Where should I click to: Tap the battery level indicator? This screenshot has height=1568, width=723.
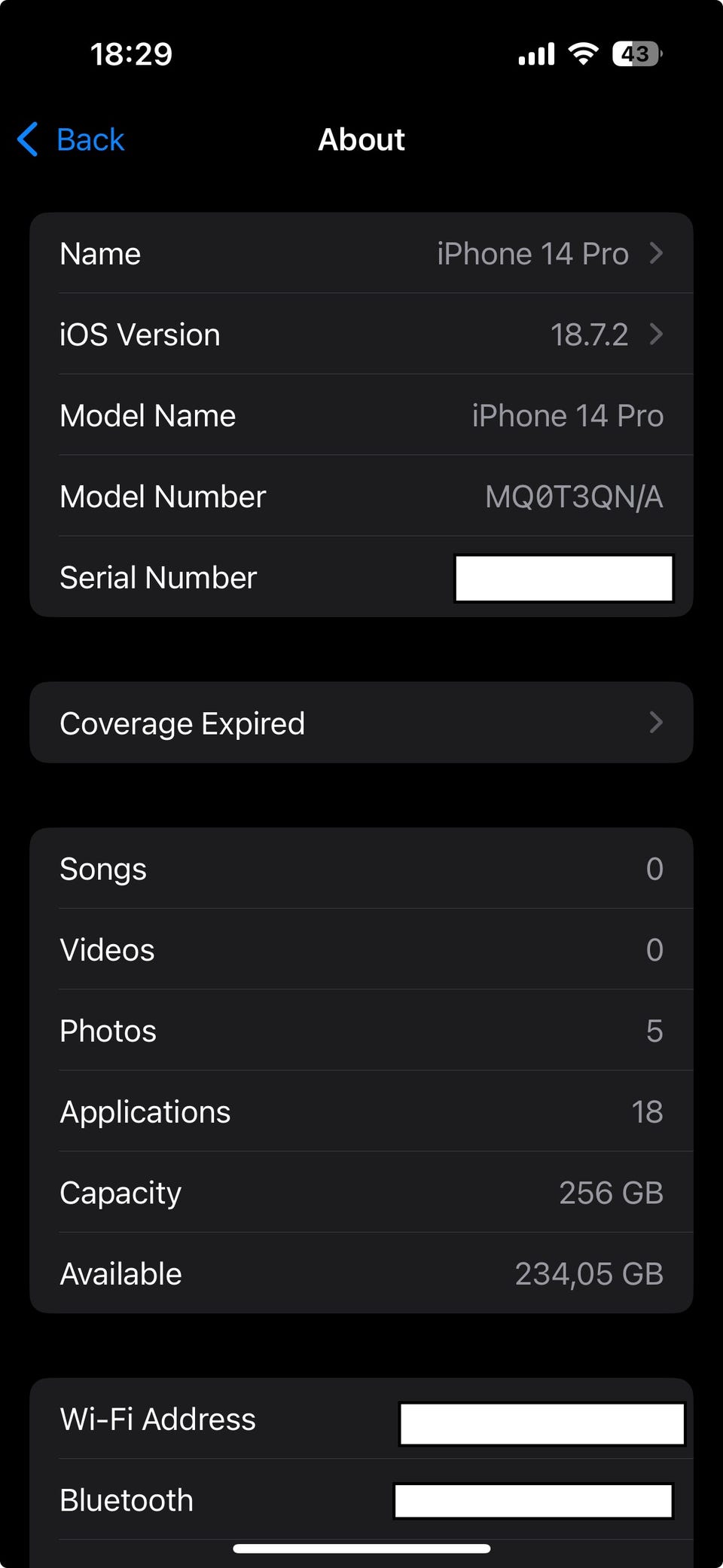(637, 53)
